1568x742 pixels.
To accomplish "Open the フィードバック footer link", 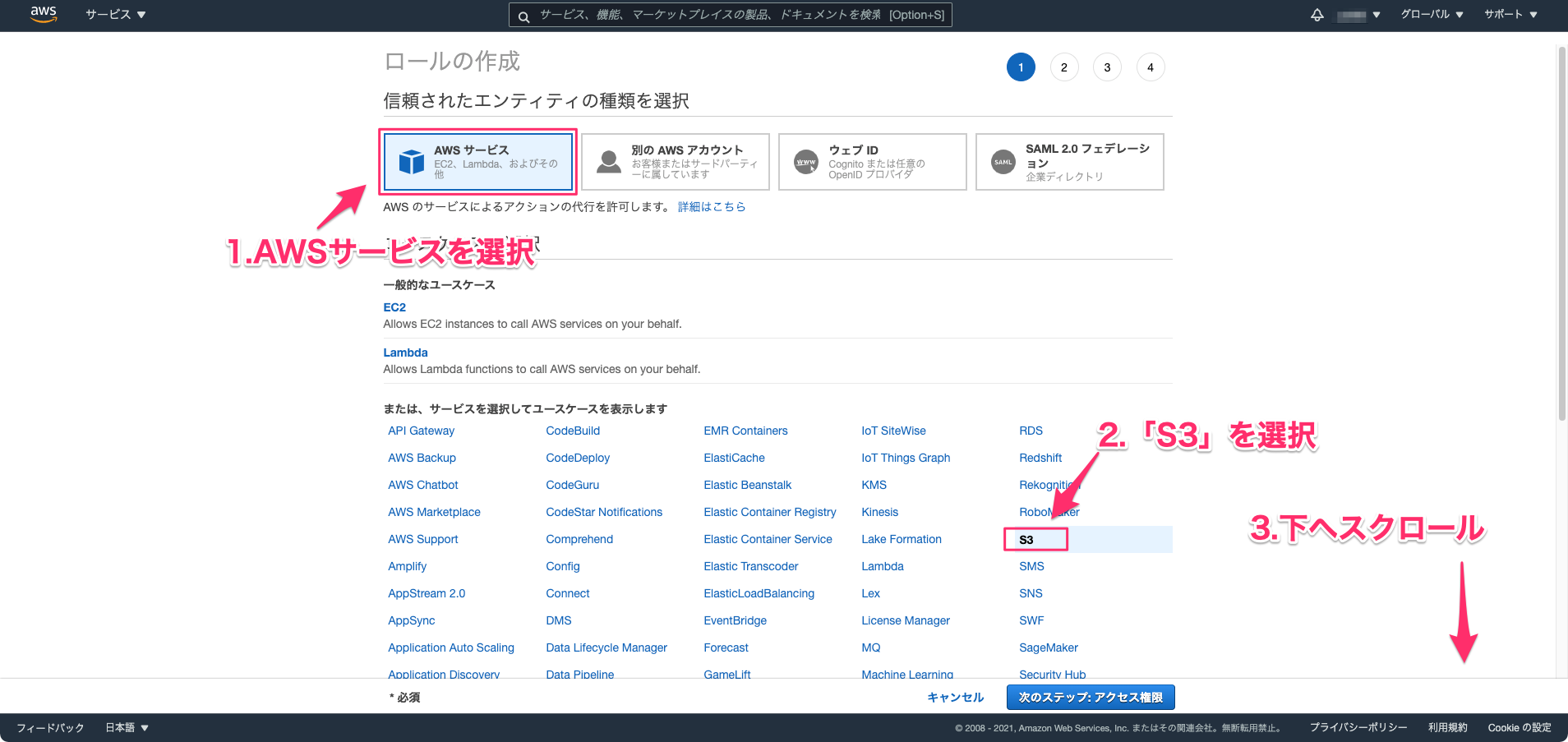I will coord(50,728).
